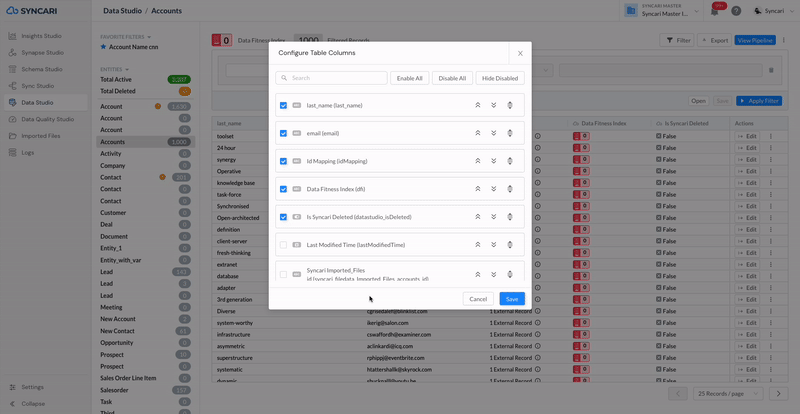The image size is (800, 414).
Task: Open Data Quality Studio
Action: click(x=47, y=119)
